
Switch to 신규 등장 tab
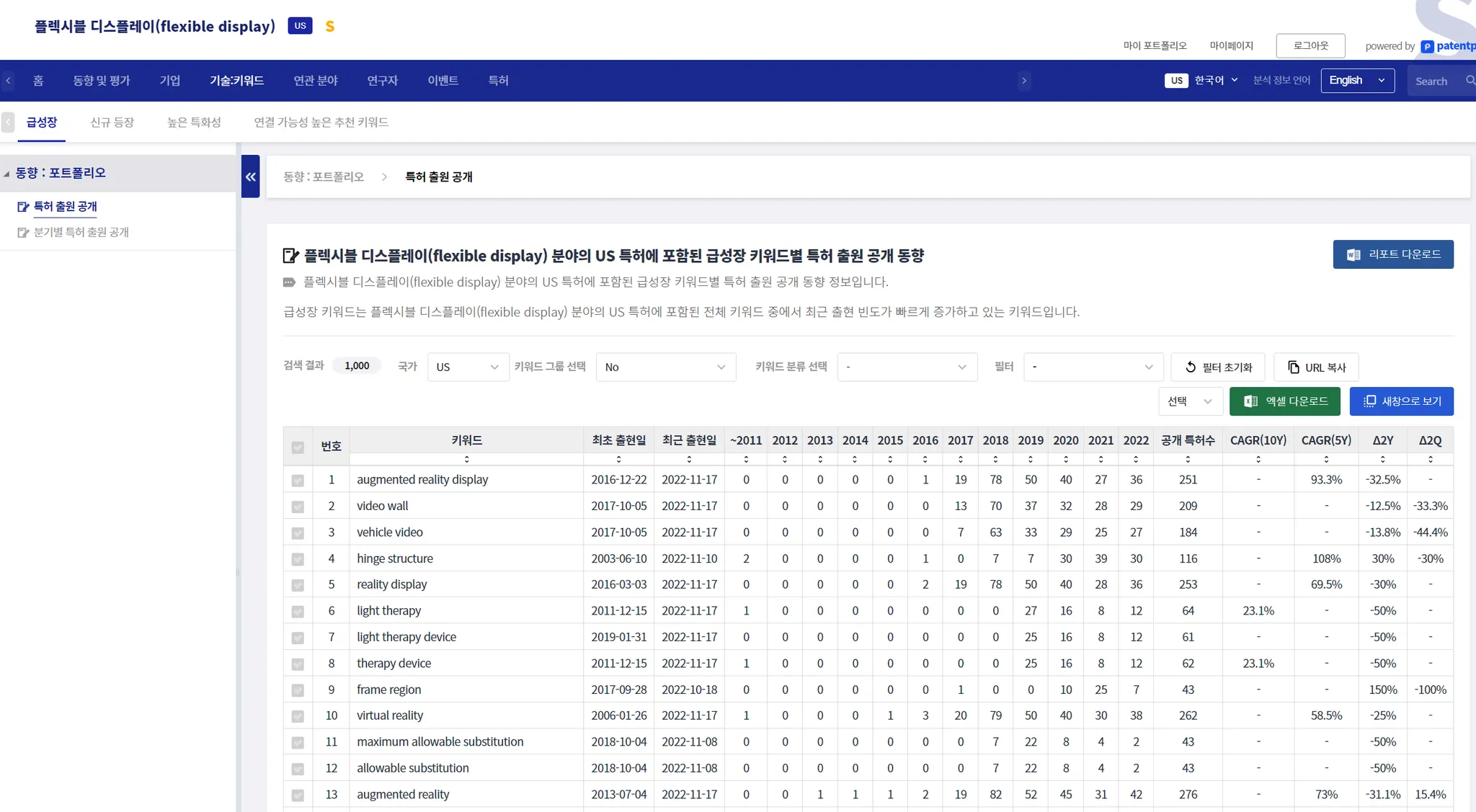point(112,122)
